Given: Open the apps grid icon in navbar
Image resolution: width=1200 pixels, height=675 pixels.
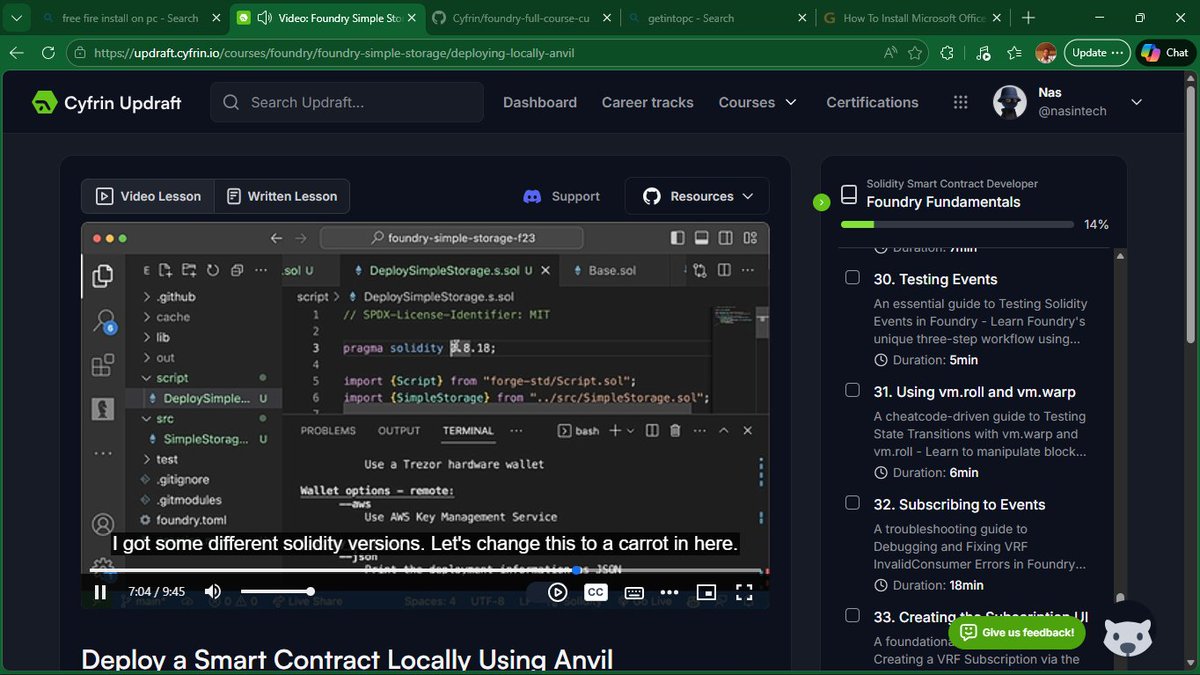Looking at the screenshot, I should [961, 102].
